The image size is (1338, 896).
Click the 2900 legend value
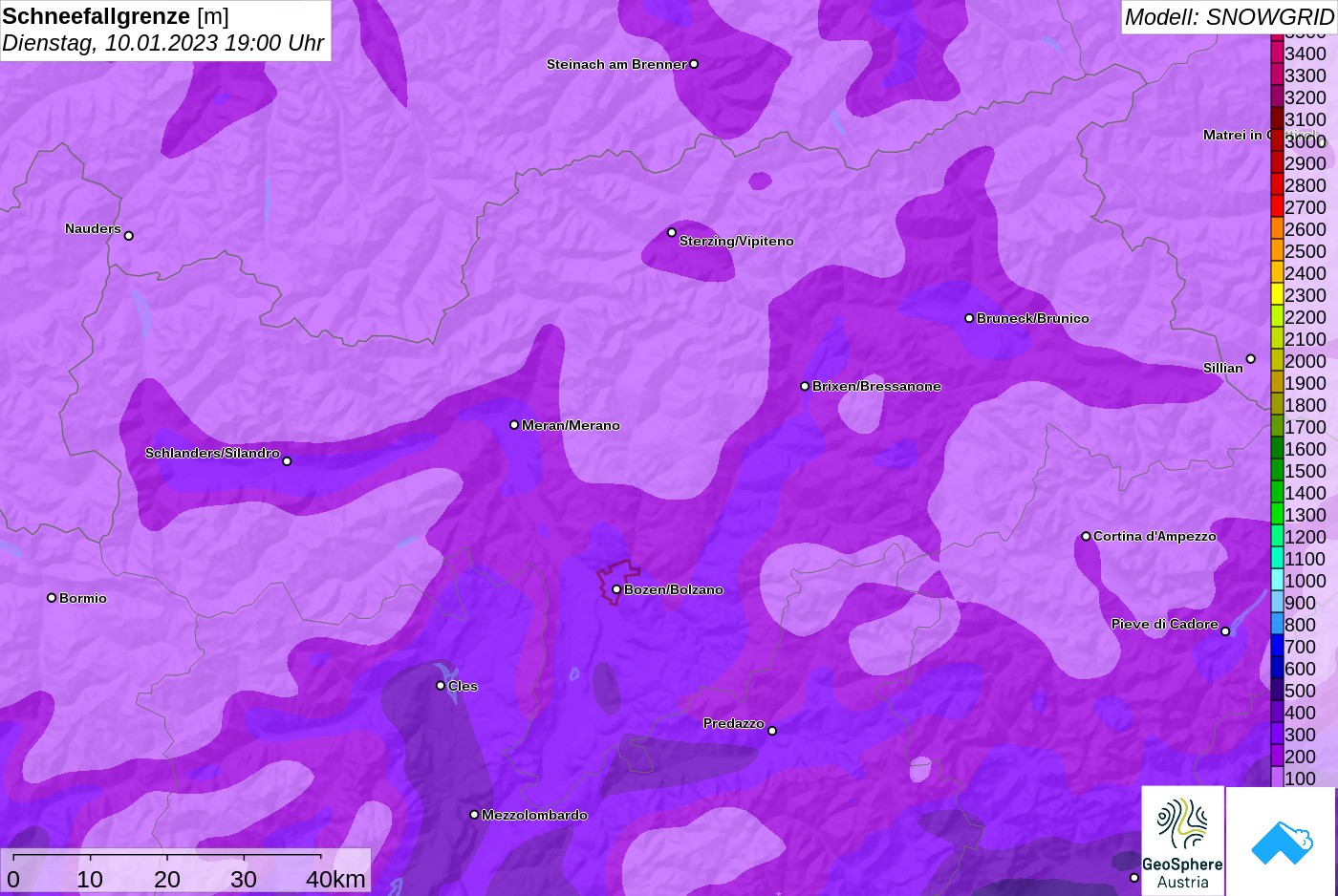click(1306, 163)
